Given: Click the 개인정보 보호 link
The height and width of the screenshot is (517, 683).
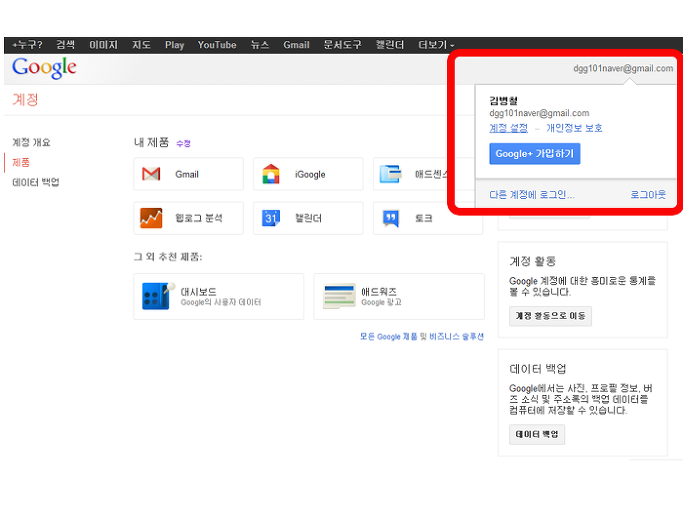Looking at the screenshot, I should point(574,128).
